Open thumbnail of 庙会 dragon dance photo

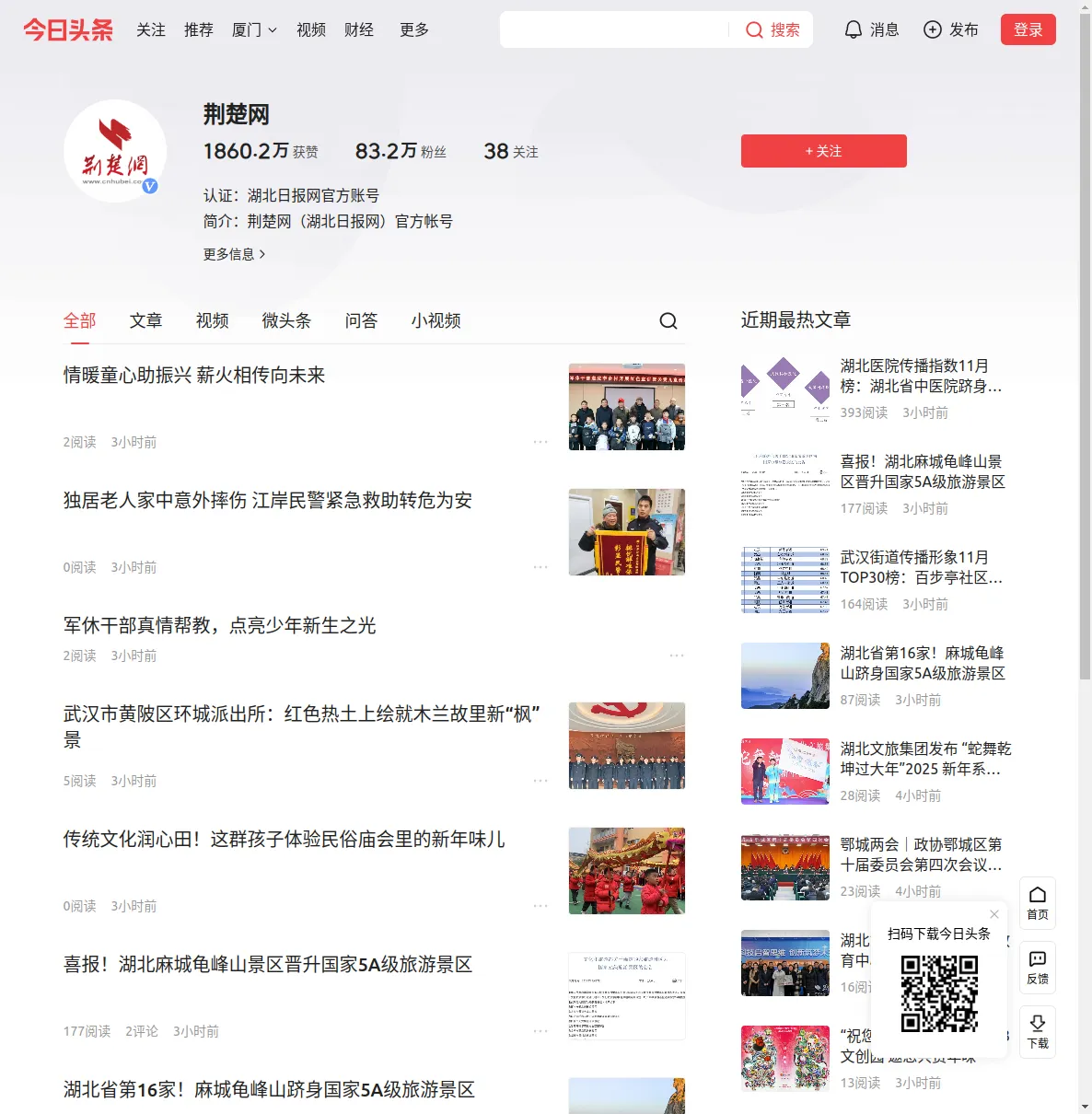(x=627, y=871)
